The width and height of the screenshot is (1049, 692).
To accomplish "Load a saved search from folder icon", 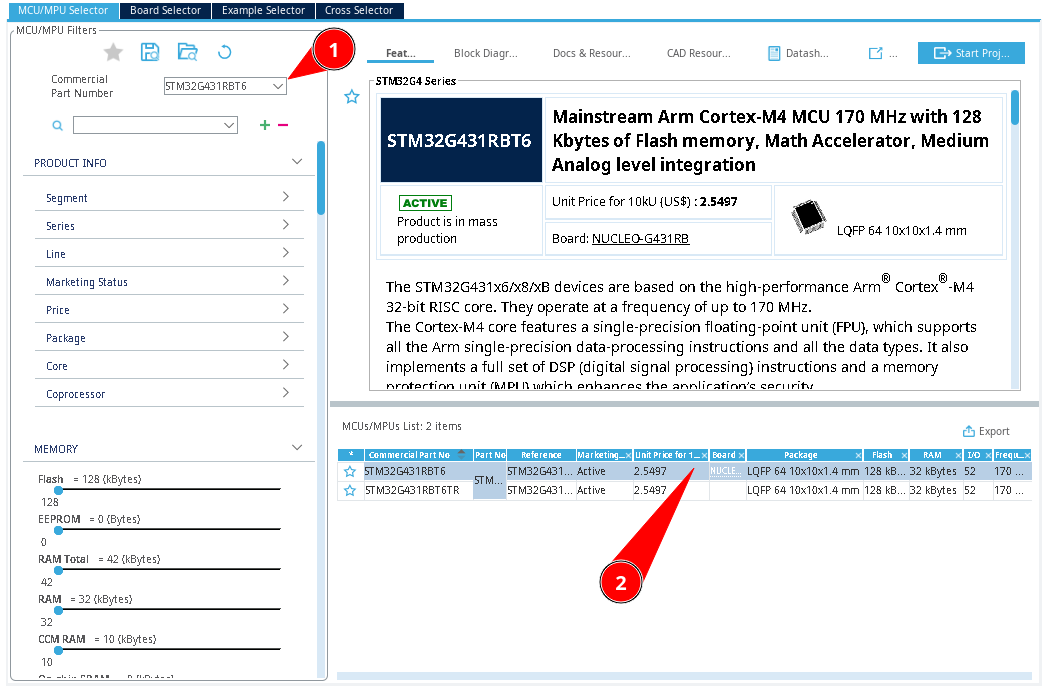I will pyautogui.click(x=187, y=52).
